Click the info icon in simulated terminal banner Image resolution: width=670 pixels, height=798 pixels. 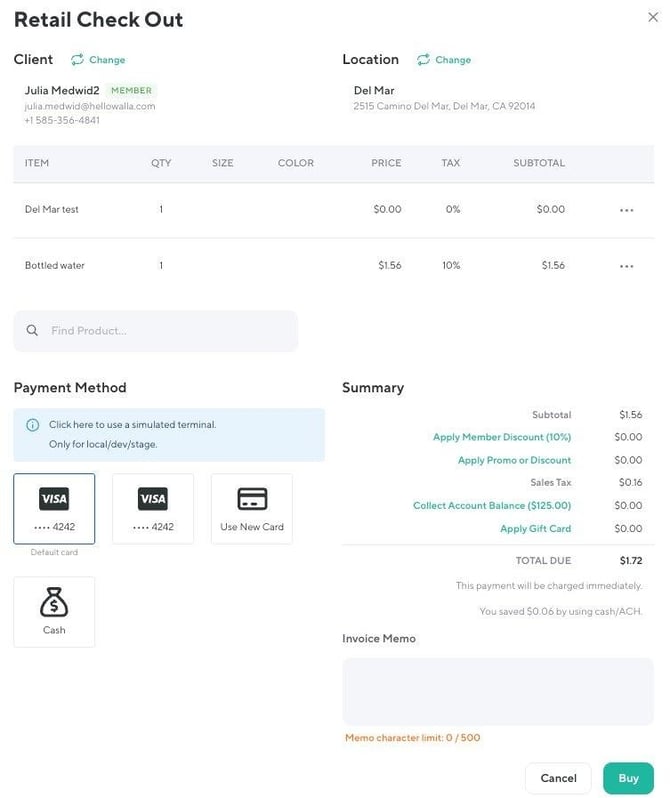point(33,425)
